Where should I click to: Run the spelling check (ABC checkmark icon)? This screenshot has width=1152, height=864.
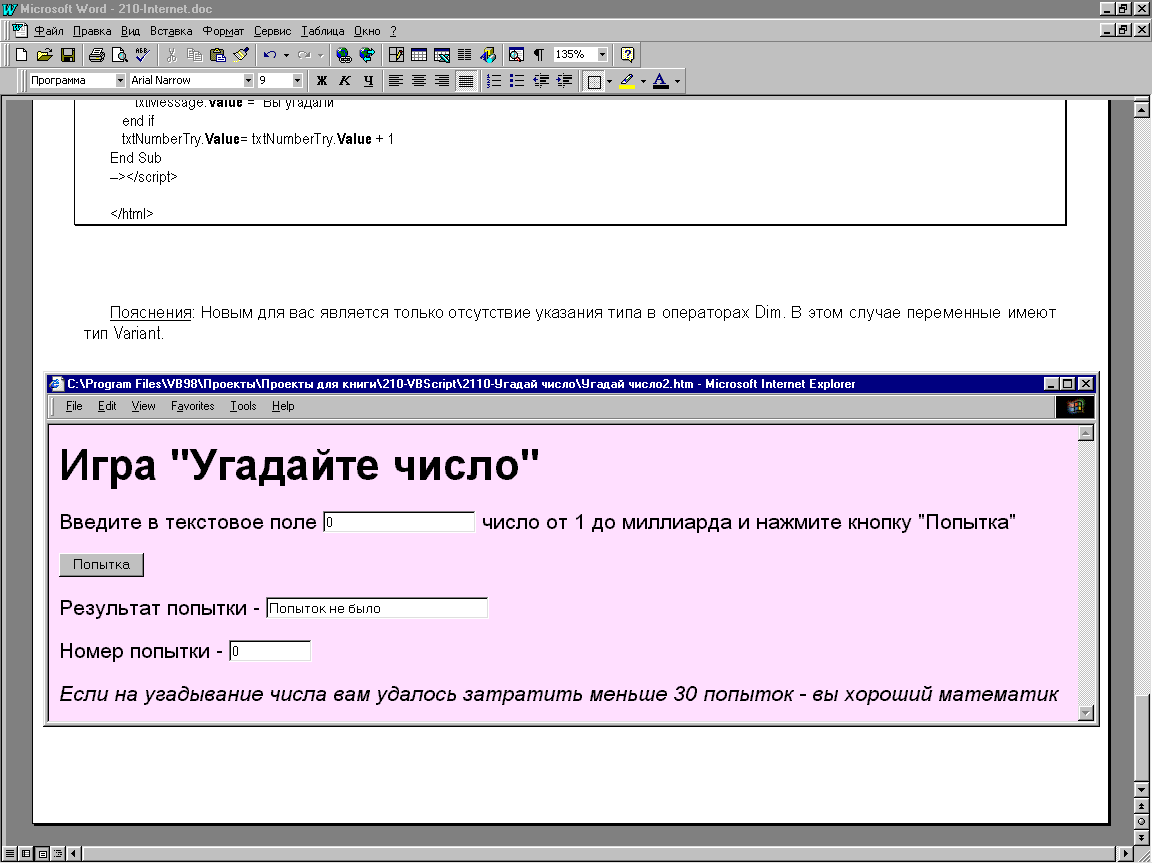[143, 54]
